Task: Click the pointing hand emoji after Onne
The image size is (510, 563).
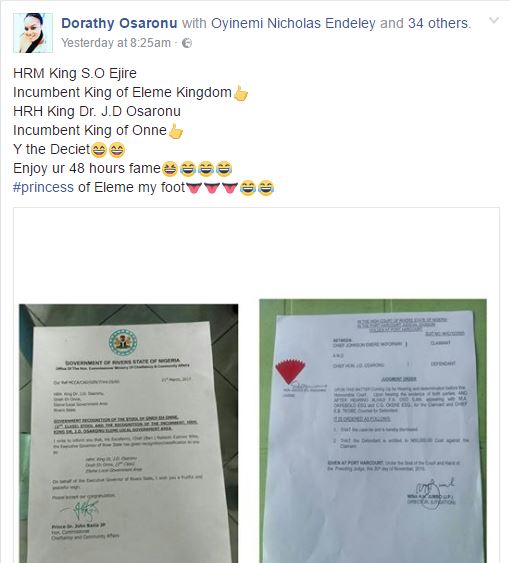Action: click(176, 131)
